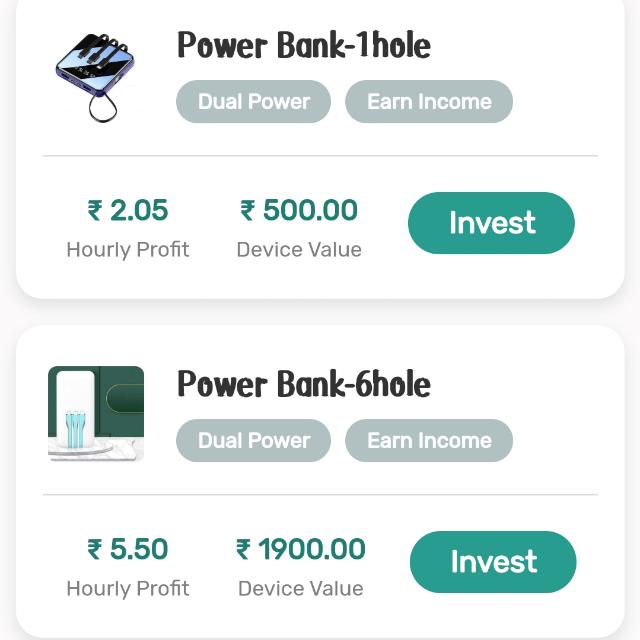640x640 pixels.
Task: Click Hourly Profit label under ₹ 2.05
Action: pyautogui.click(x=128, y=250)
